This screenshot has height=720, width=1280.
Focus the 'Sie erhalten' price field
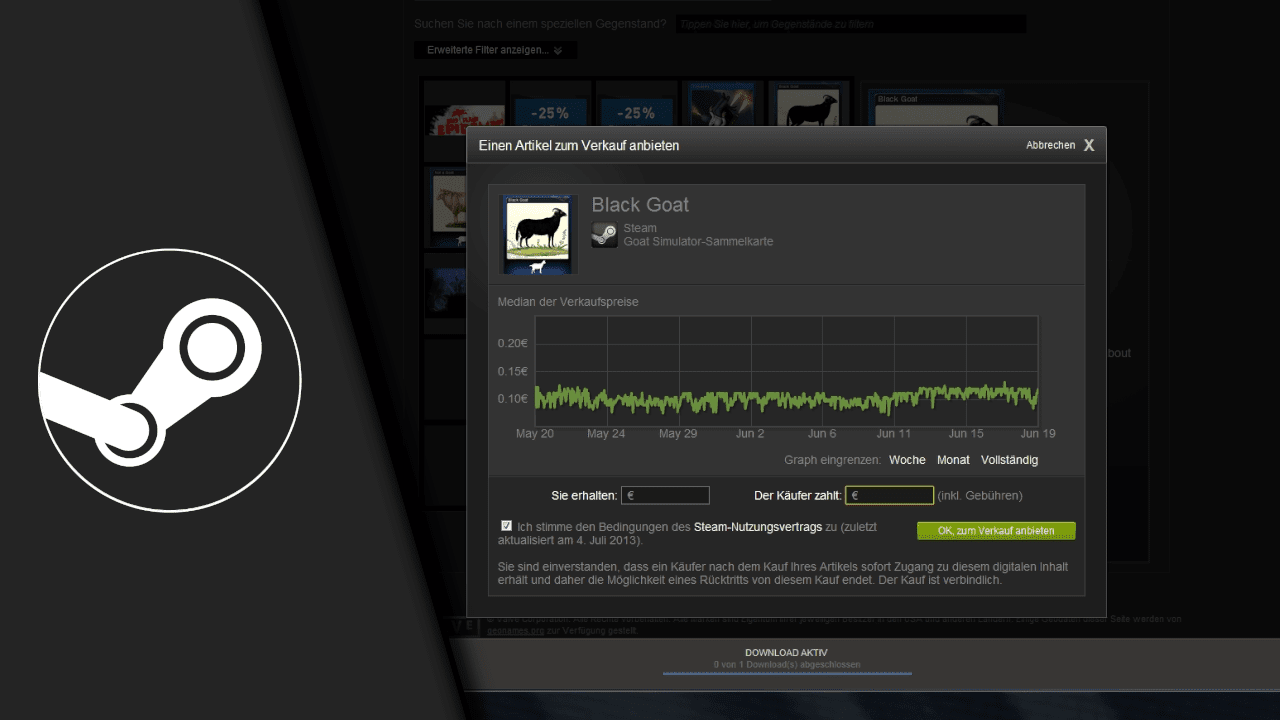665,495
